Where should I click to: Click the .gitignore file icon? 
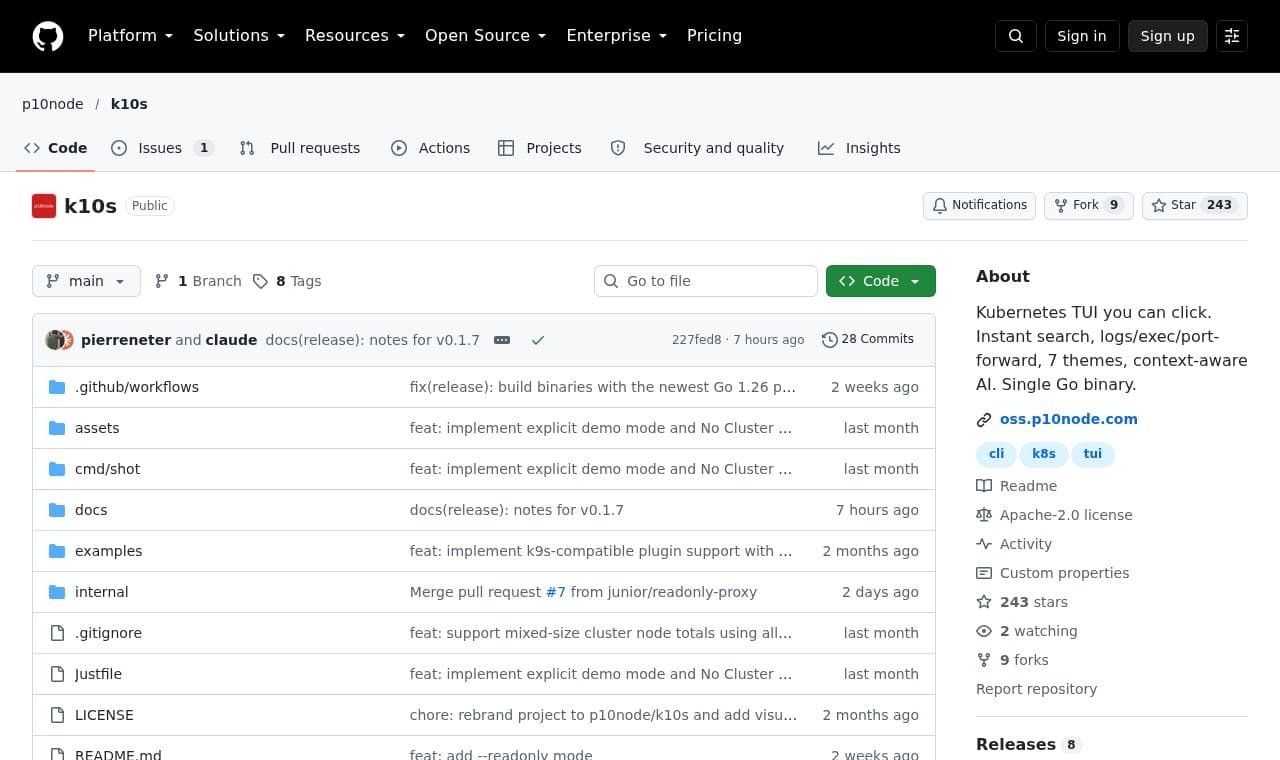pos(57,633)
